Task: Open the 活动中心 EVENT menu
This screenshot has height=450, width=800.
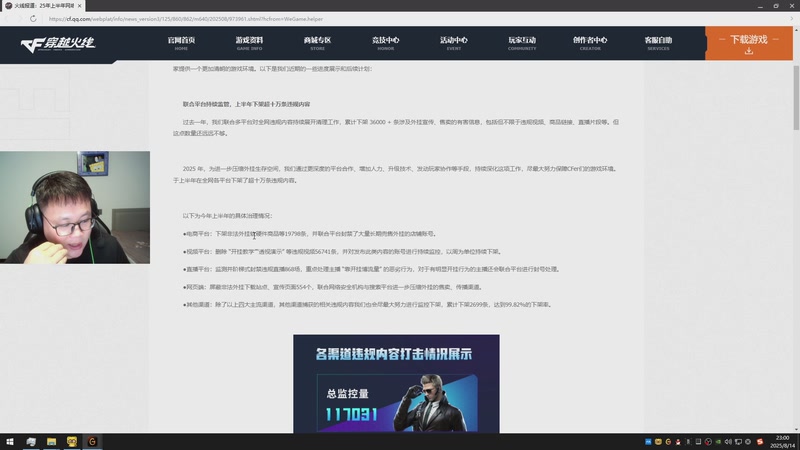Action: coord(454,43)
